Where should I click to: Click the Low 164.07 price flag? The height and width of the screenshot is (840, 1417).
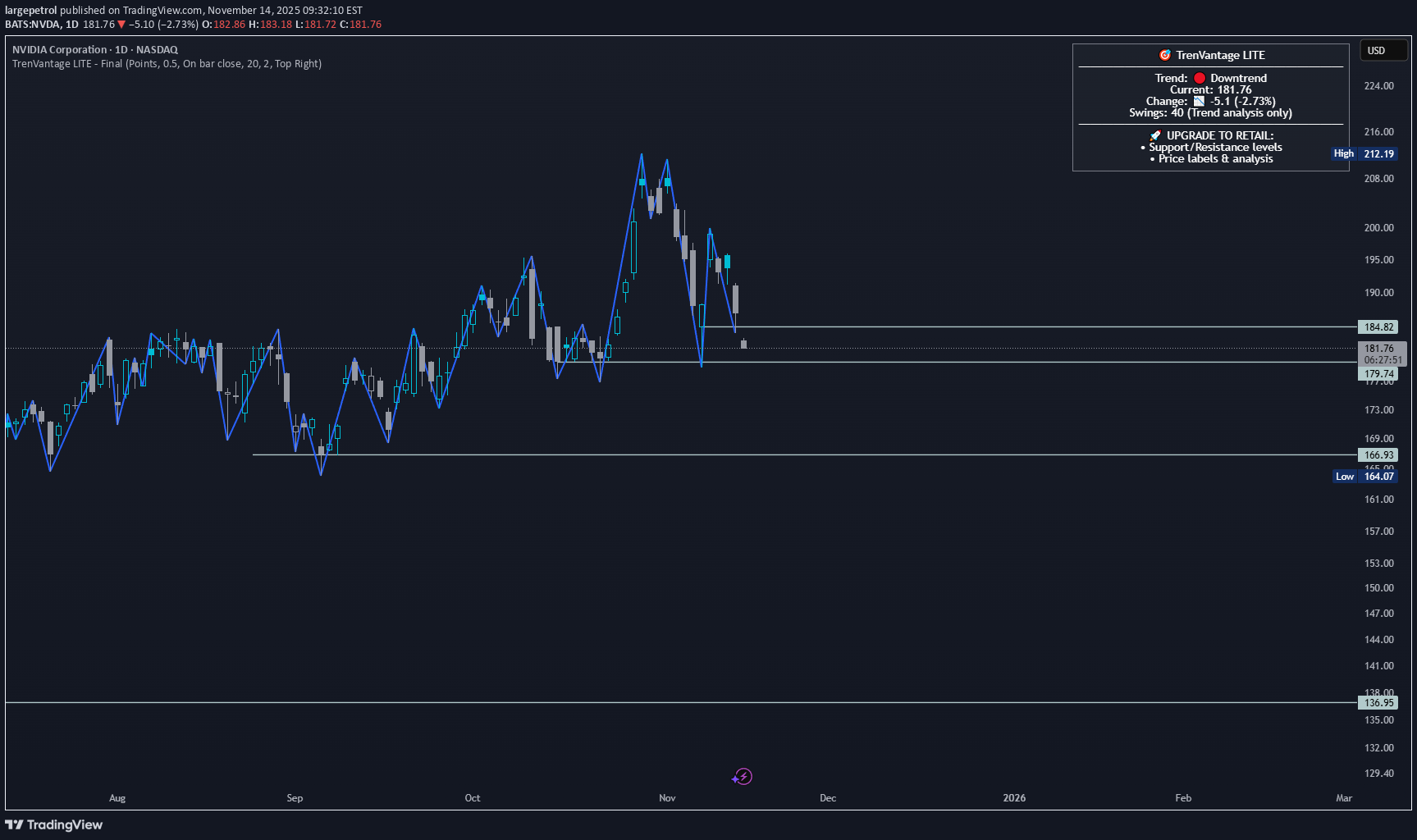1364,476
